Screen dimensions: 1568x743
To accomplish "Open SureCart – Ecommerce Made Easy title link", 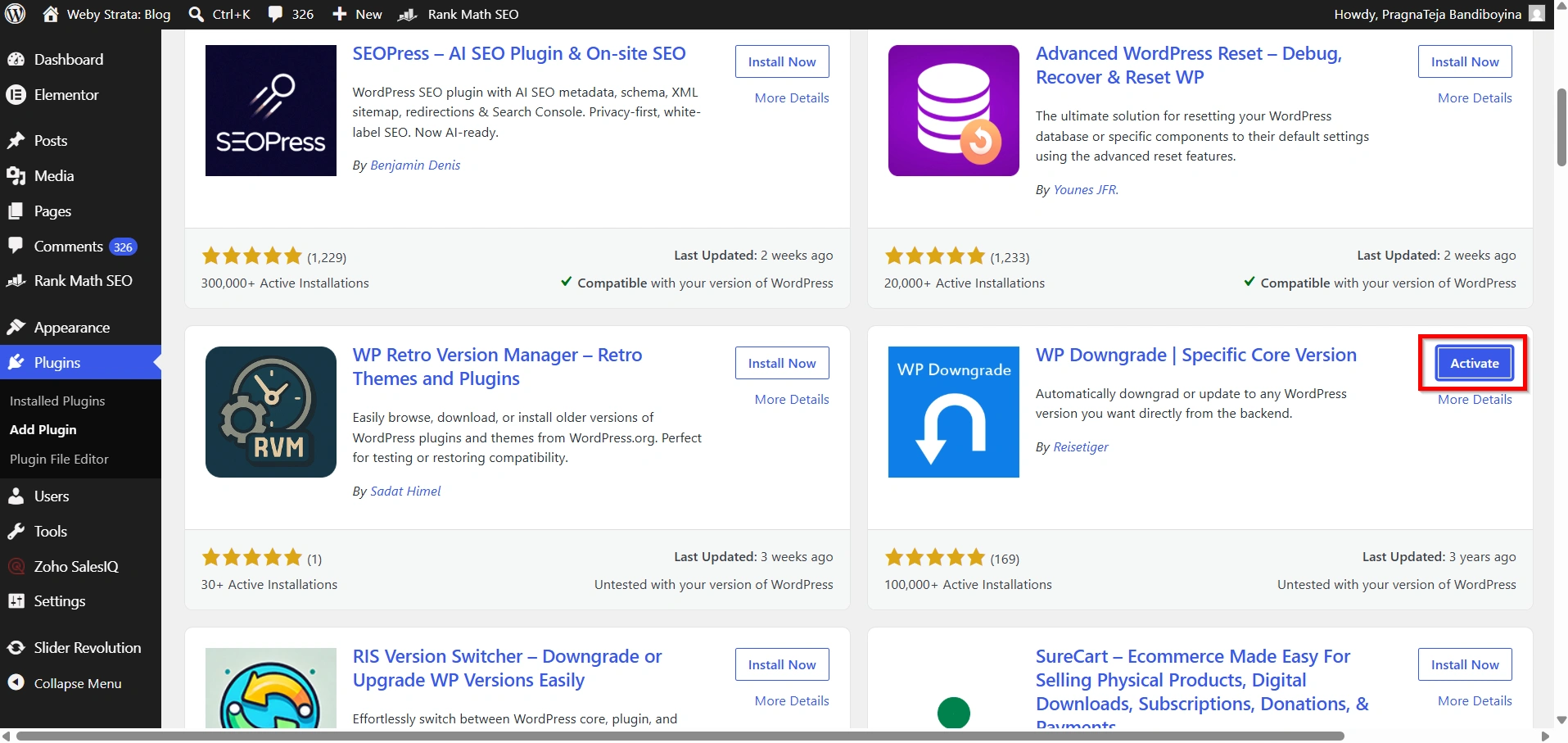I will pyautogui.click(x=1202, y=686).
